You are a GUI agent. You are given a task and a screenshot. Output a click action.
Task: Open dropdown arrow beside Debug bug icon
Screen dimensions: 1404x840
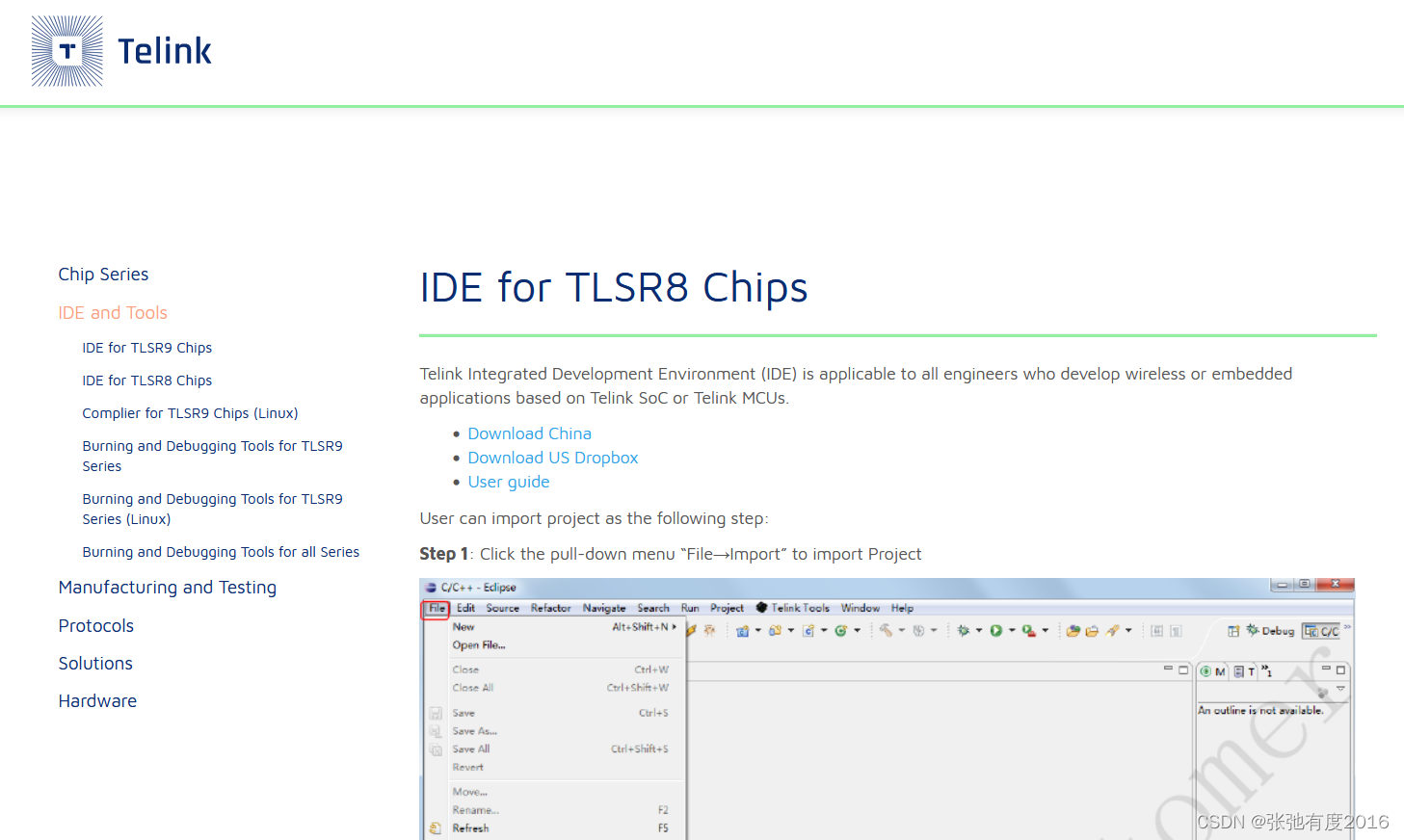point(979,631)
